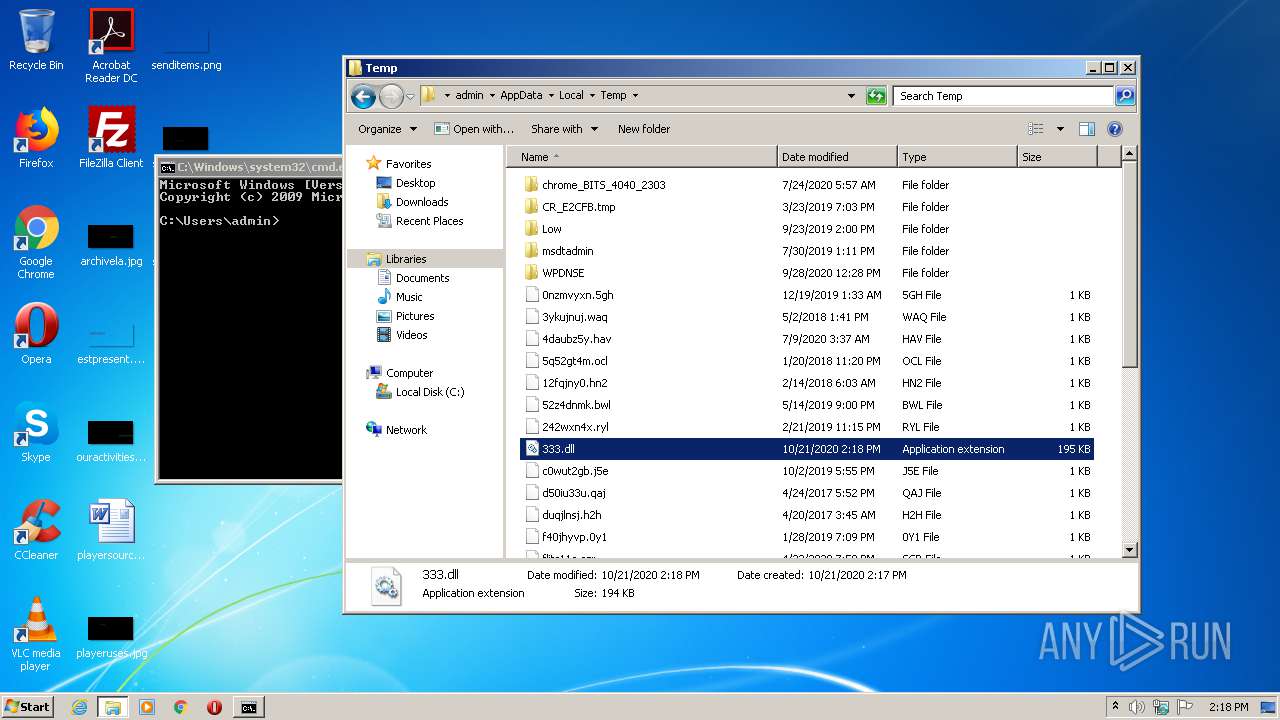Screen dimensions: 1280x720
Task: Show hidden tray icons arrow
Action: (x=1115, y=707)
